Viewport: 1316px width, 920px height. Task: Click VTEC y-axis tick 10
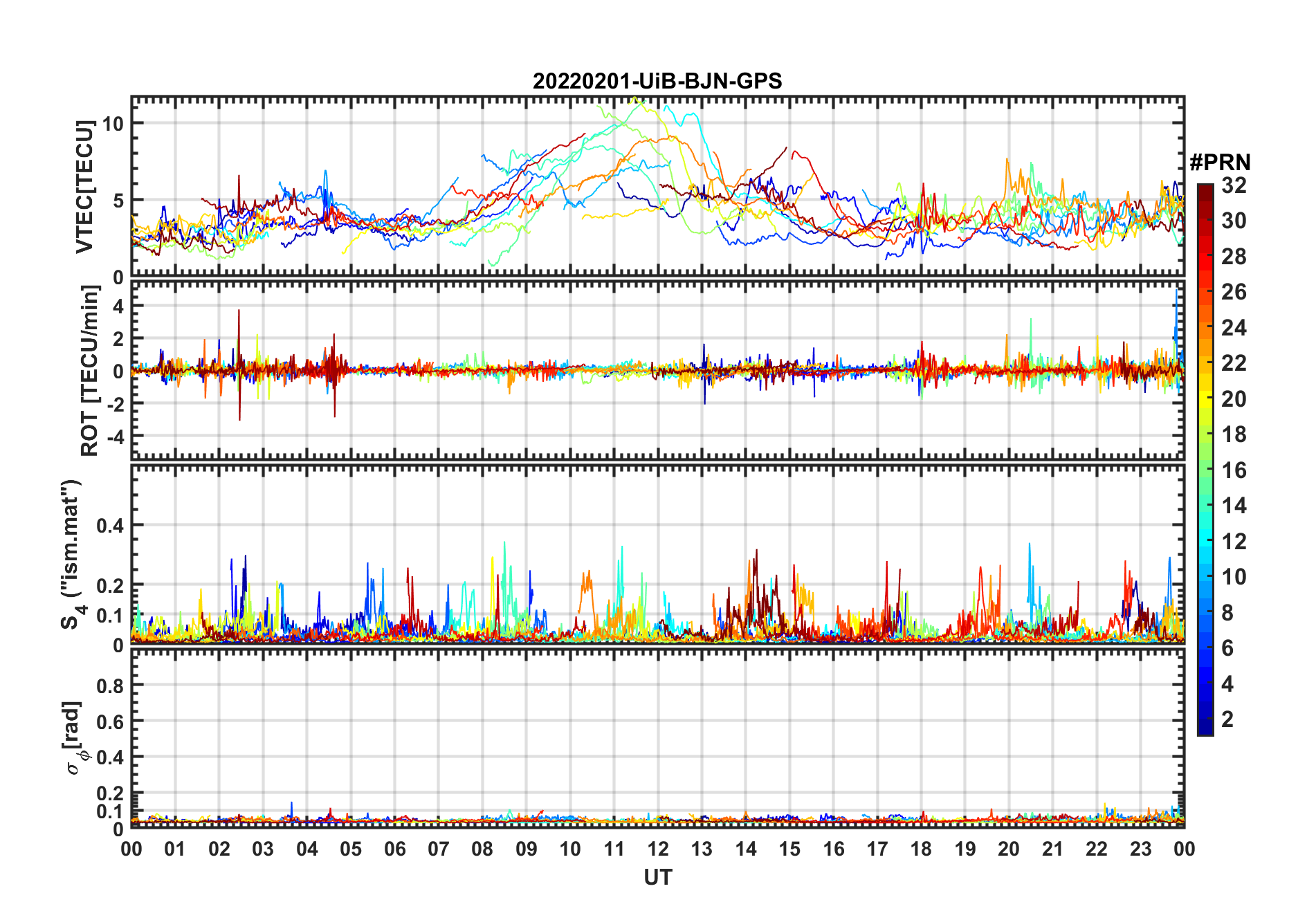(113, 123)
